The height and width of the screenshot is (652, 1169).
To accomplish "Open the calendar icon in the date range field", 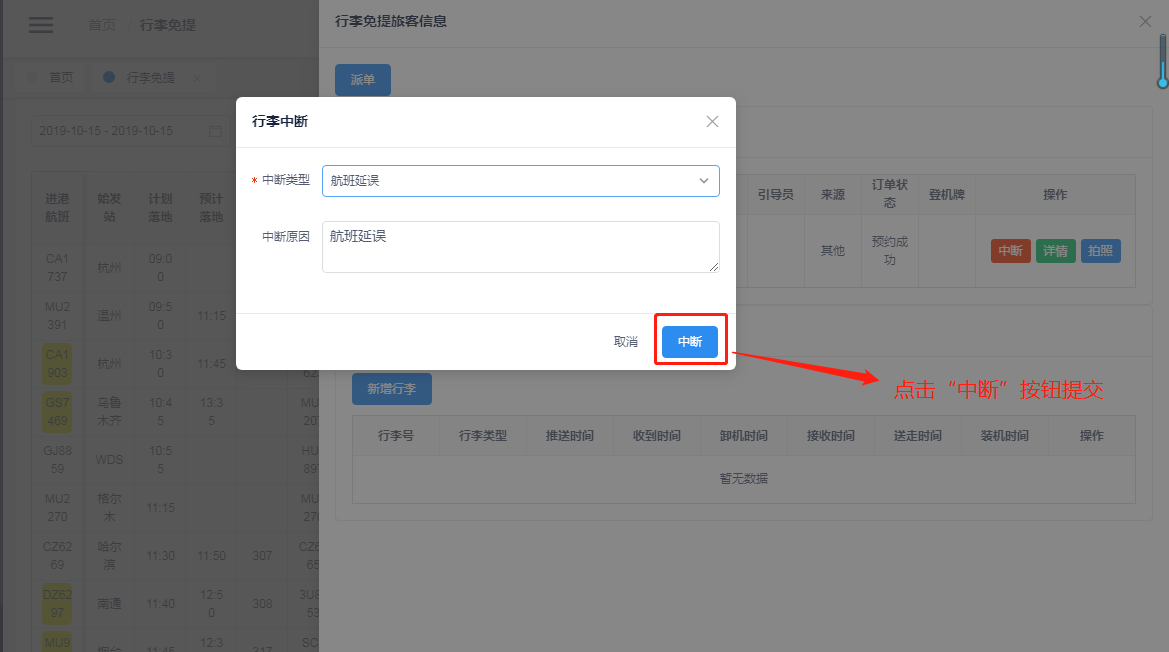I will click(215, 131).
